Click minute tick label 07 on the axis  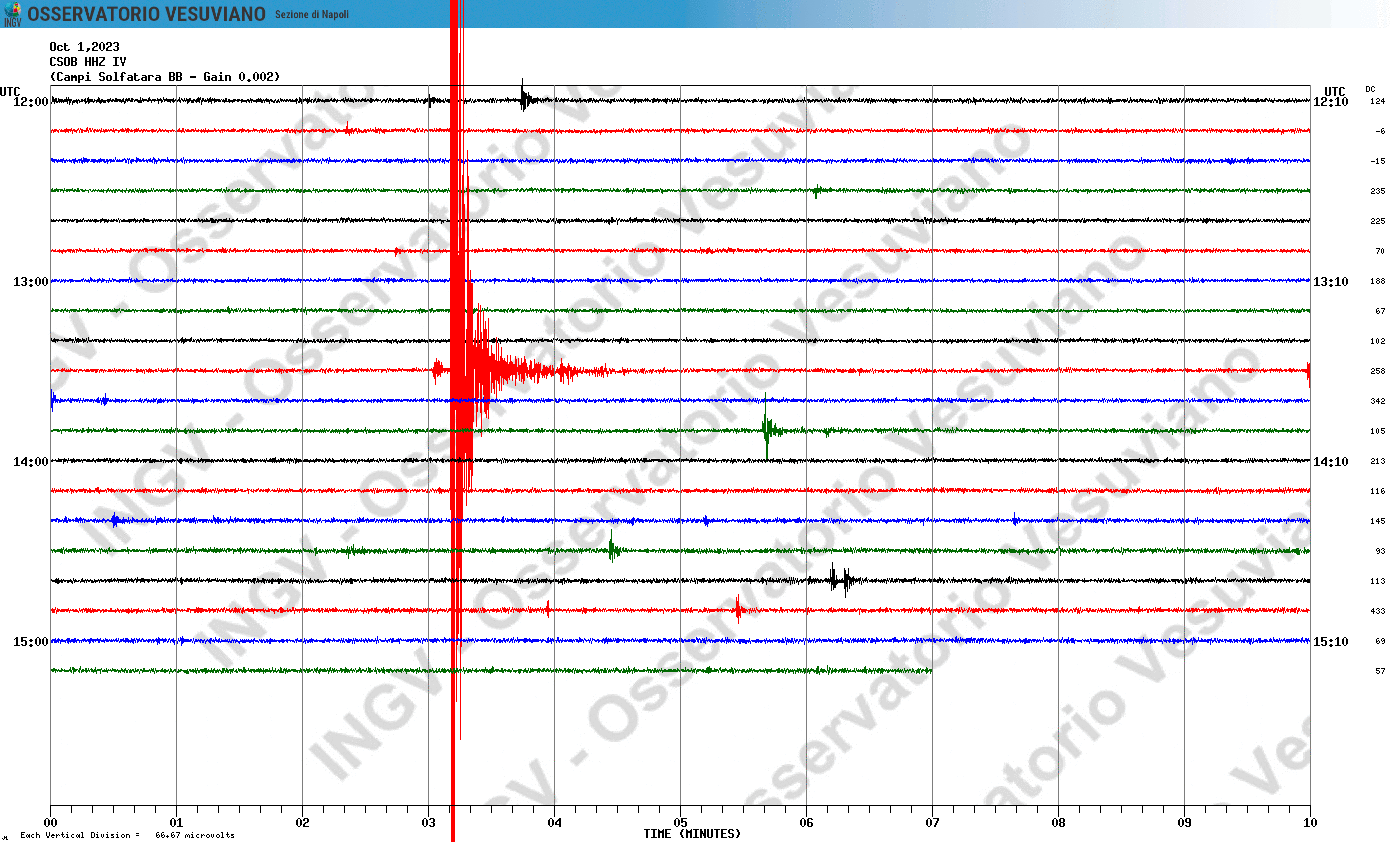[933, 823]
